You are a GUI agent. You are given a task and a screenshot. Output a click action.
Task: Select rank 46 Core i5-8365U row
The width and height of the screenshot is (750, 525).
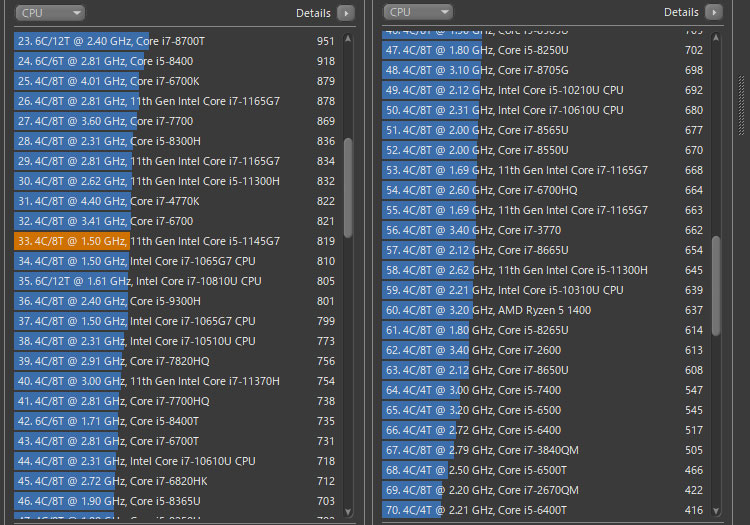click(x=175, y=502)
